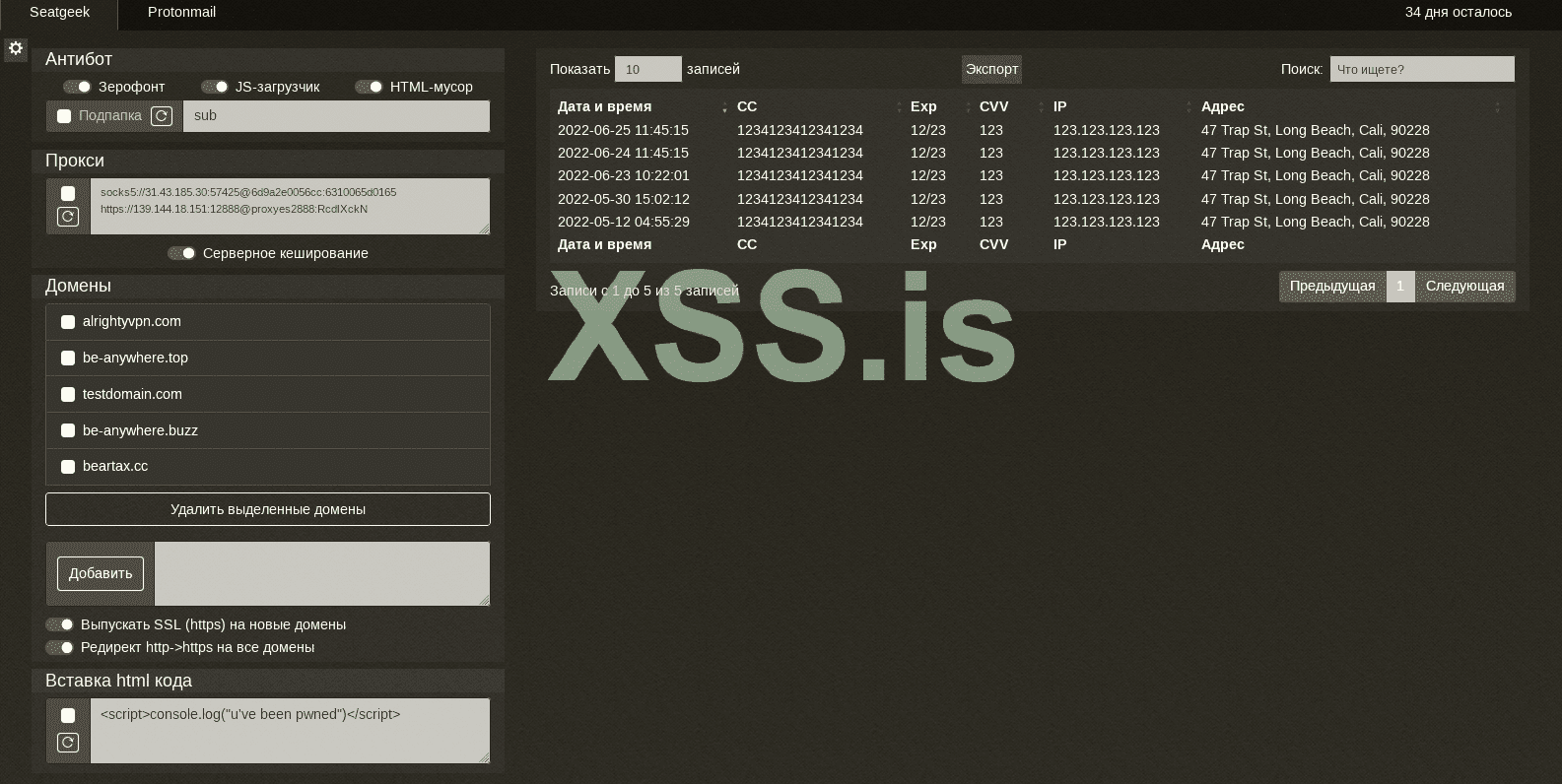Switch to the Protonmail tab
This screenshot has height=784, width=1562.
point(181,13)
